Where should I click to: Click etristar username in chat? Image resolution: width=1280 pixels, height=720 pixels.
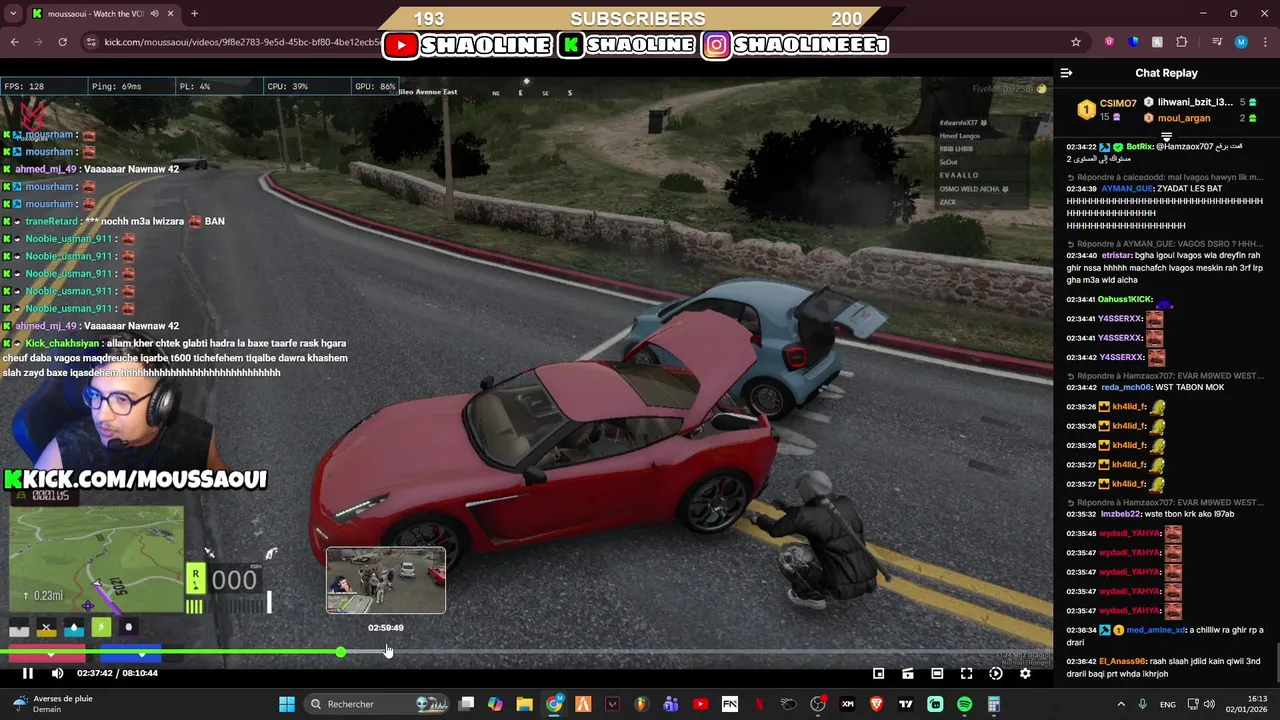pyautogui.click(x=1116, y=256)
